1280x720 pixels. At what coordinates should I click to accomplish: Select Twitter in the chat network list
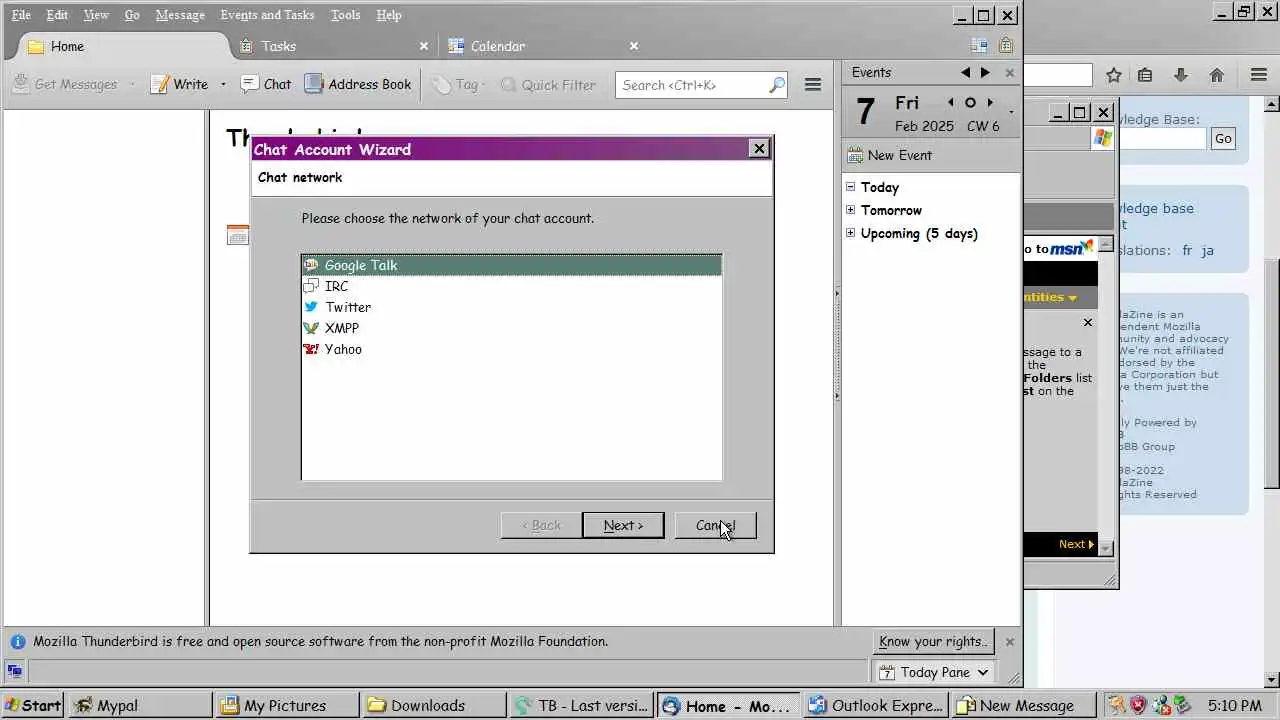511,307
